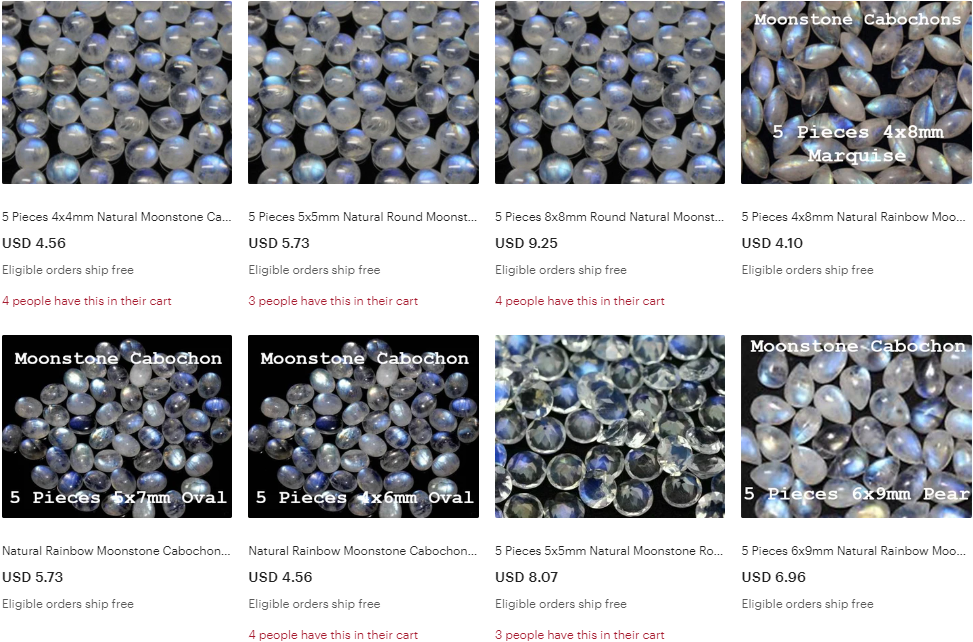The image size is (973, 642).
Task: Open the 4x8mm Marquise cabochons image
Action: click(x=856, y=92)
